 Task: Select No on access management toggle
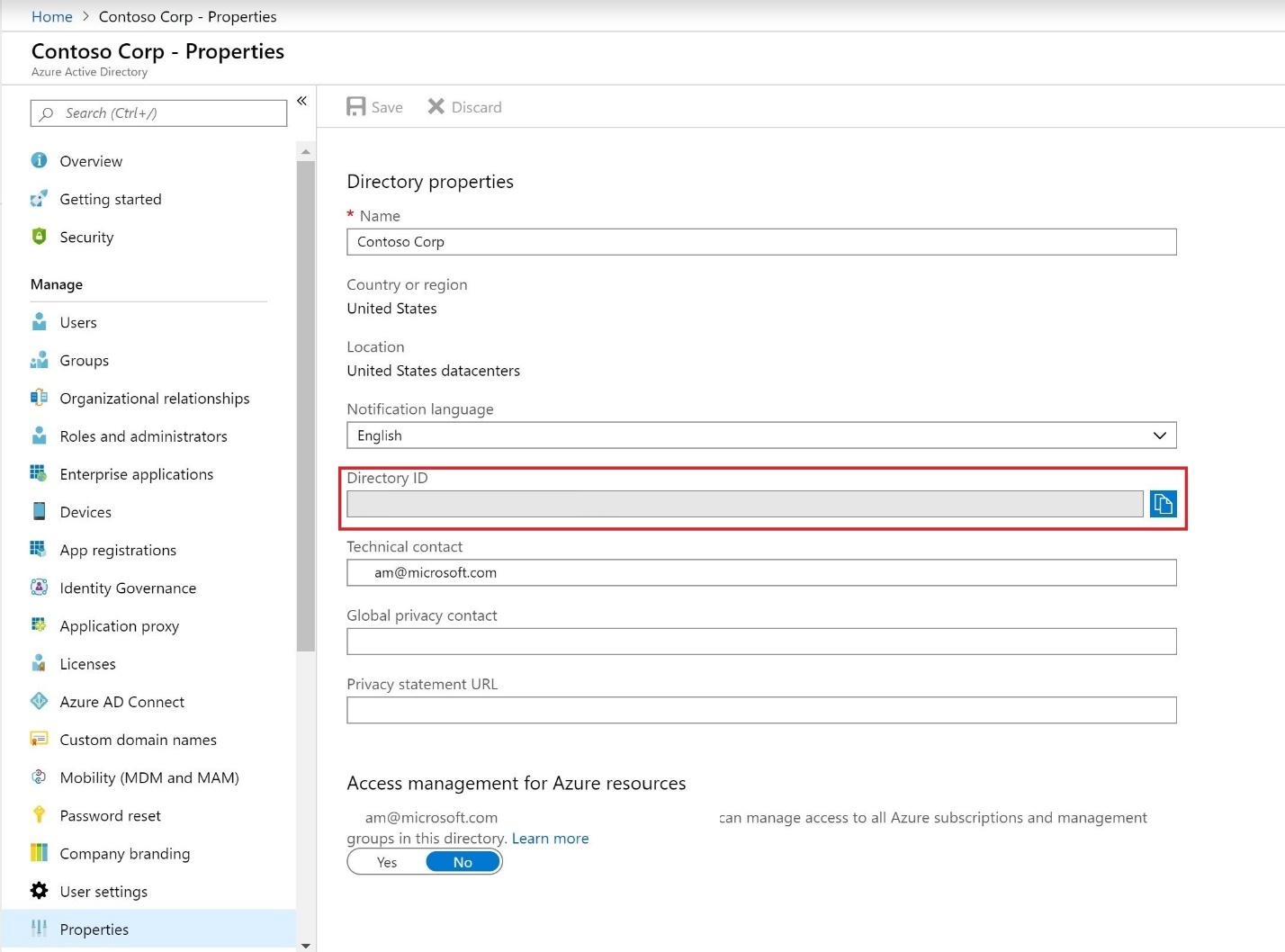click(x=463, y=862)
